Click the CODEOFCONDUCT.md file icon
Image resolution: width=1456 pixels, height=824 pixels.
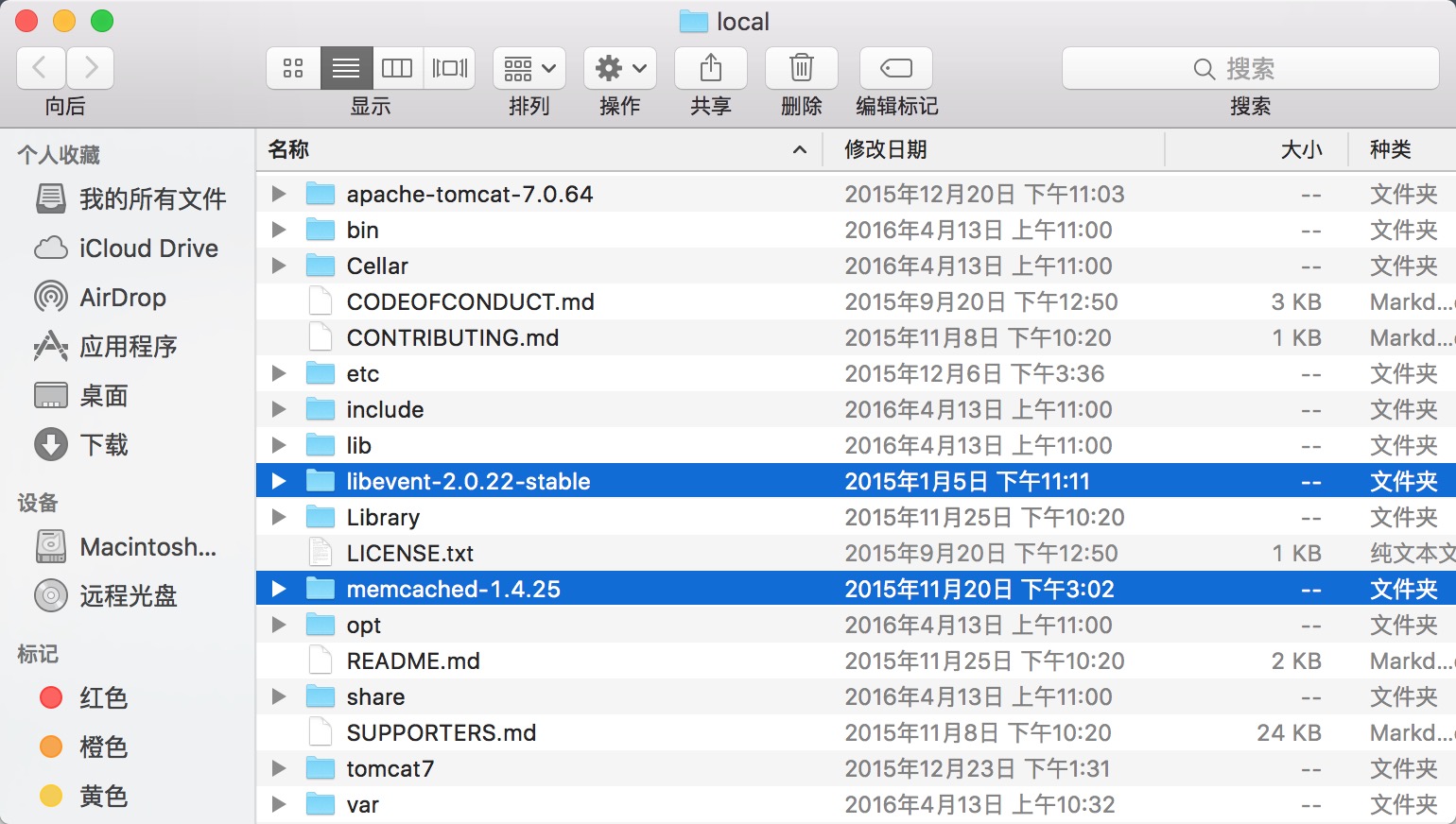(321, 301)
